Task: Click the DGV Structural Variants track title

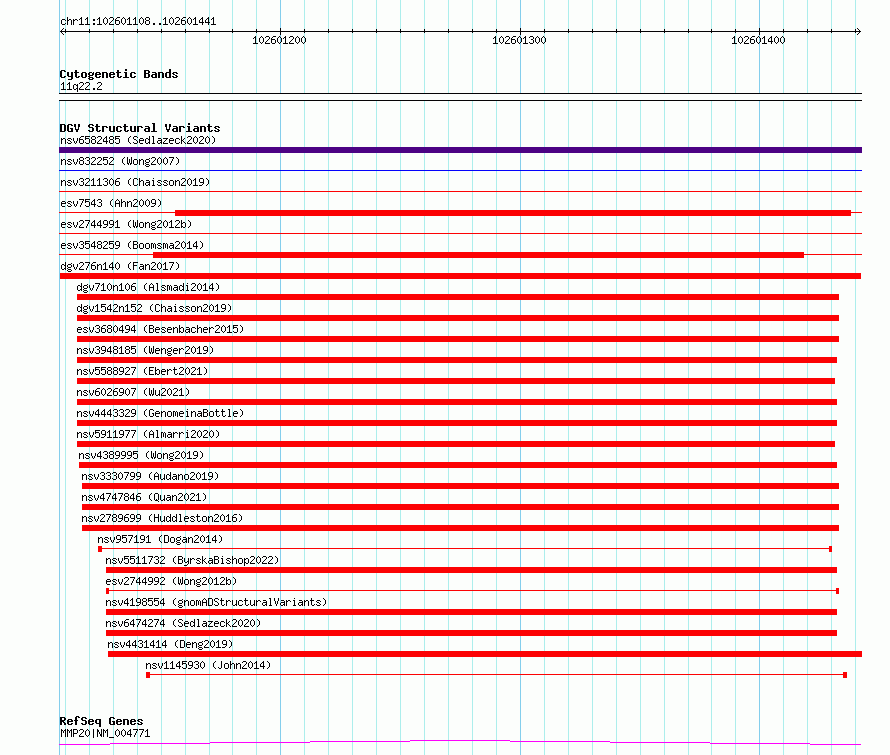Action: [140, 128]
